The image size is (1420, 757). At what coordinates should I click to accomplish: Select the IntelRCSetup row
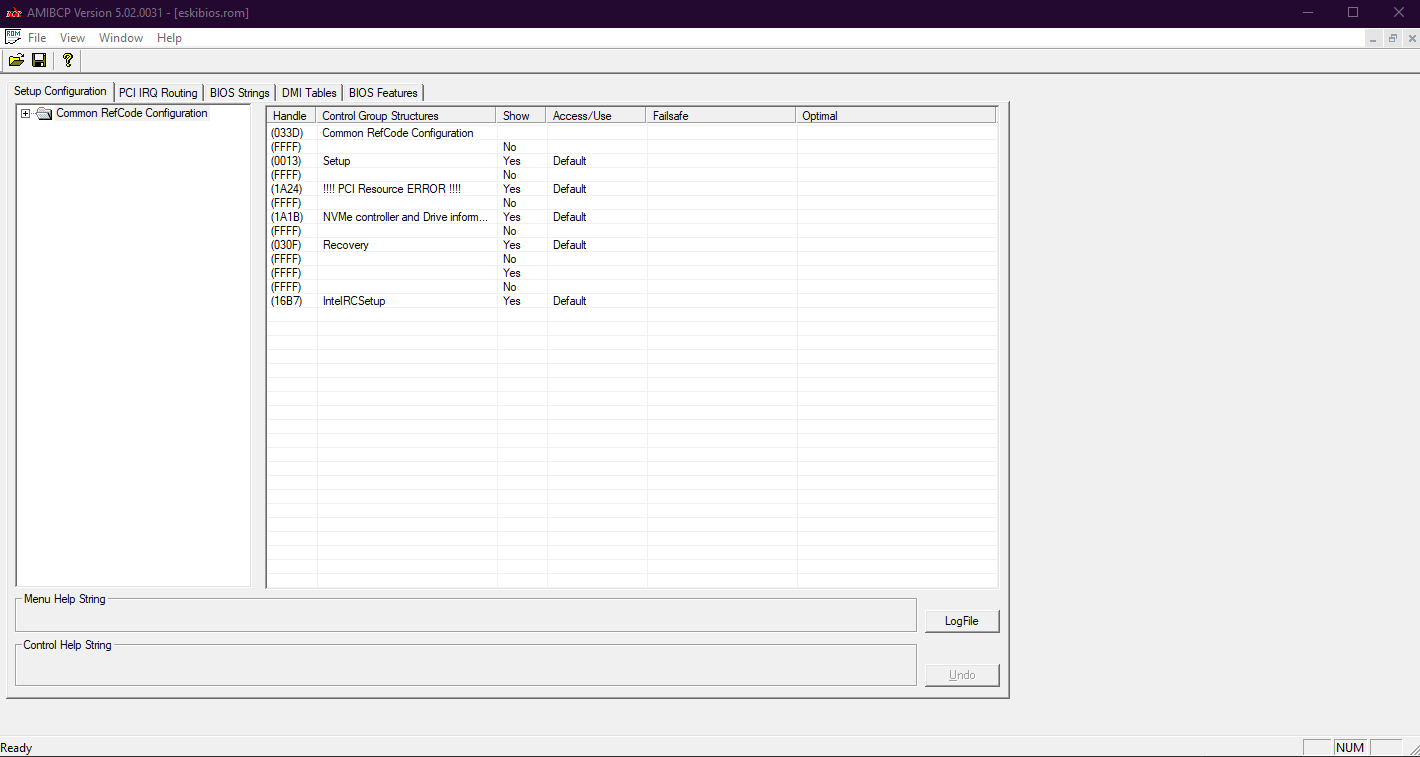(632, 301)
